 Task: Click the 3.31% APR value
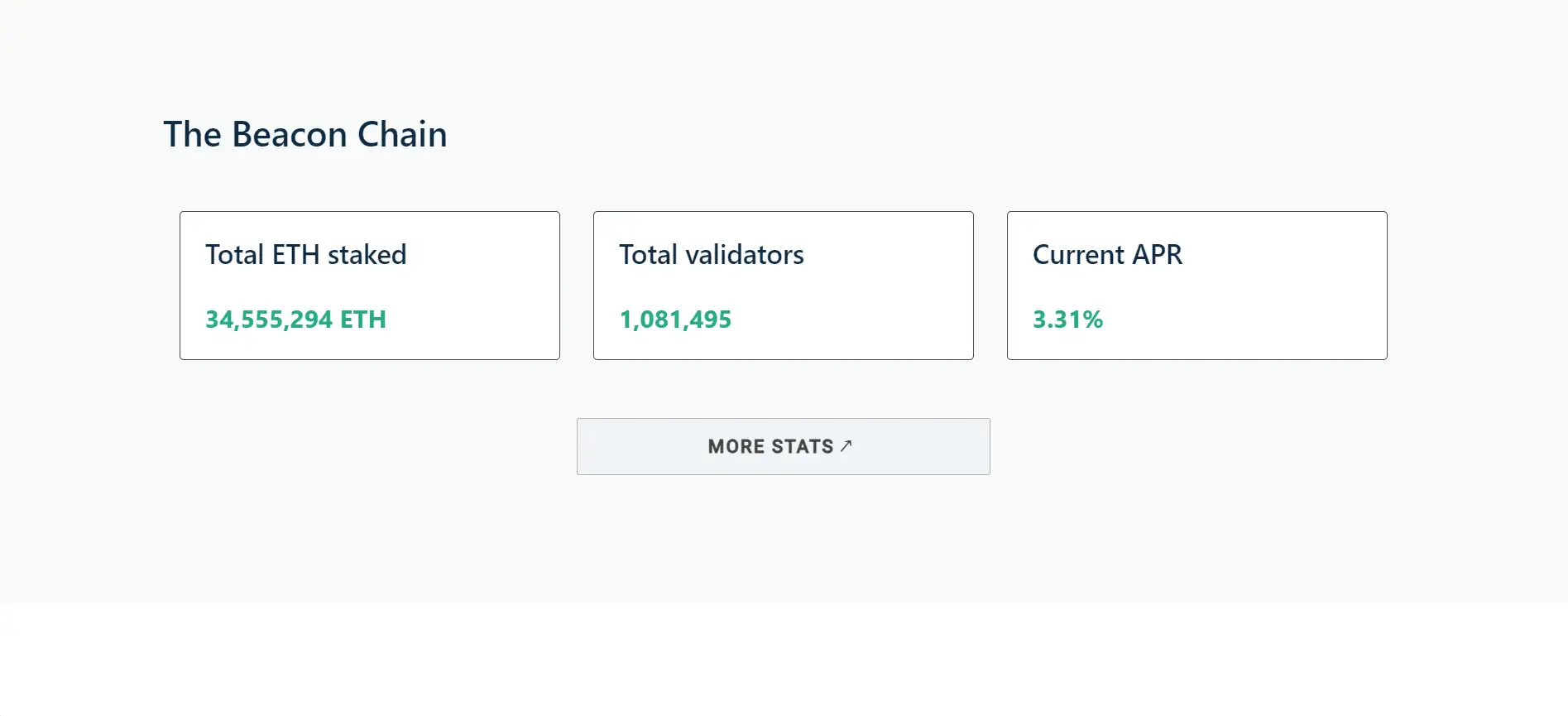click(1067, 320)
